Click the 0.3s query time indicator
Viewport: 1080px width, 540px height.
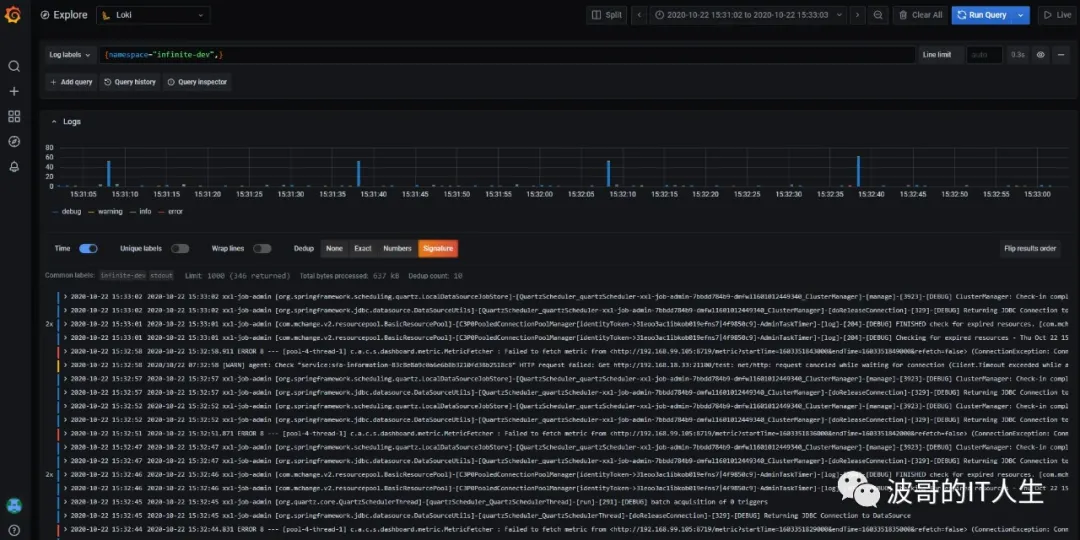click(x=1017, y=54)
